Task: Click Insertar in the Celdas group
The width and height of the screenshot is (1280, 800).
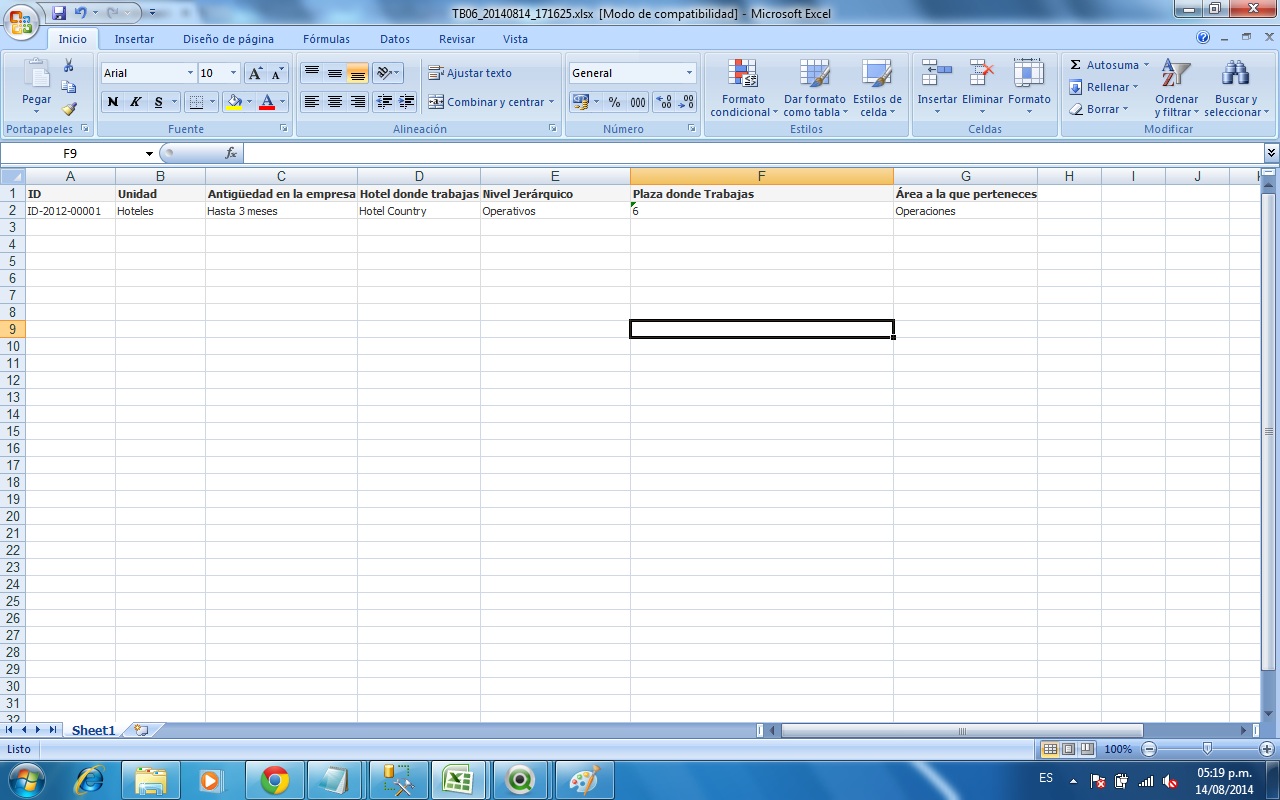Action: [x=937, y=88]
